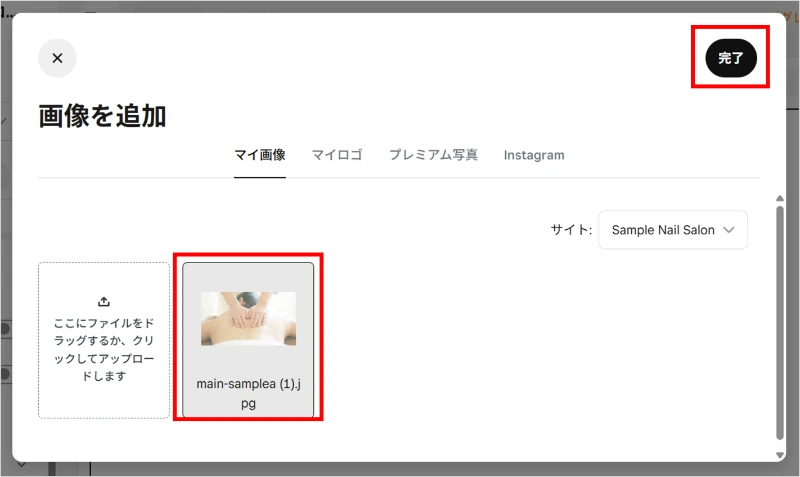Open the マイロゴ tab
The width and height of the screenshot is (800, 477).
(337, 155)
